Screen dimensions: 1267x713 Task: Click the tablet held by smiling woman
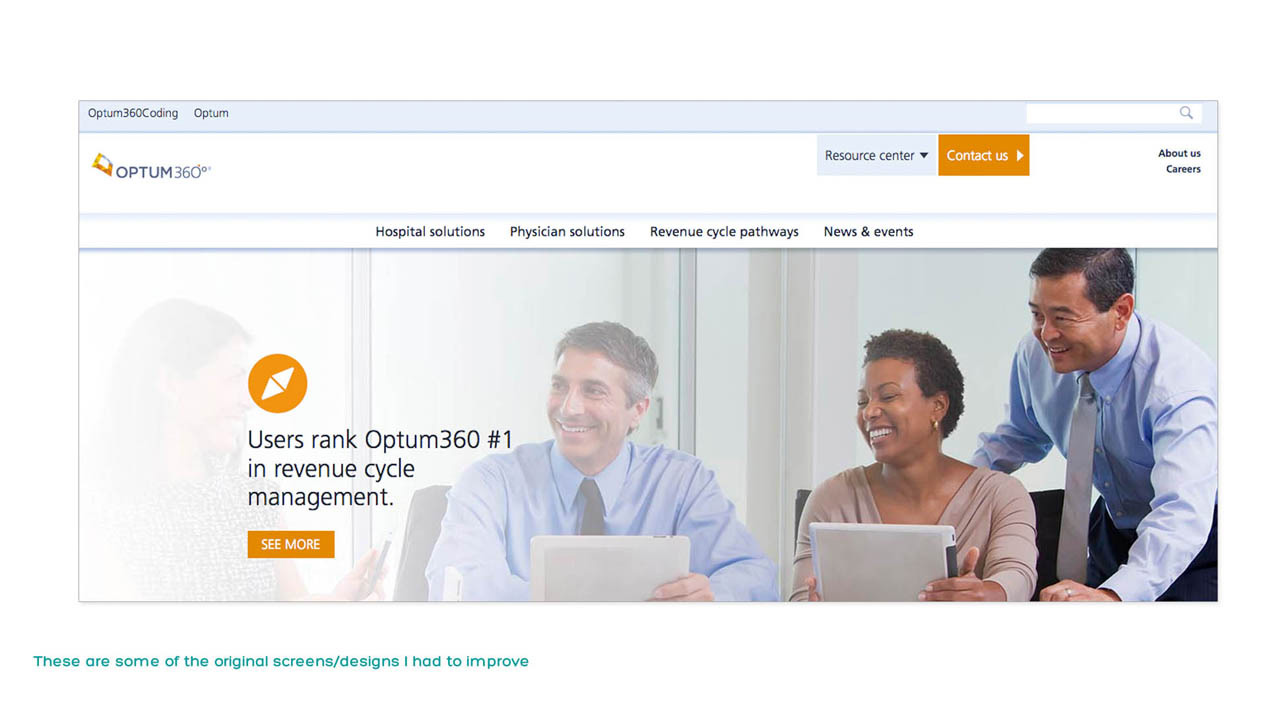pos(882,561)
